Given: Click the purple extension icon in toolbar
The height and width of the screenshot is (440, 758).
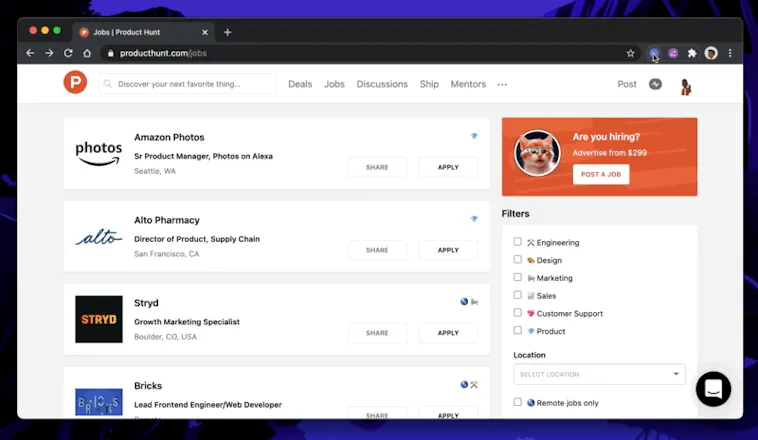Looking at the screenshot, I should click(673, 53).
